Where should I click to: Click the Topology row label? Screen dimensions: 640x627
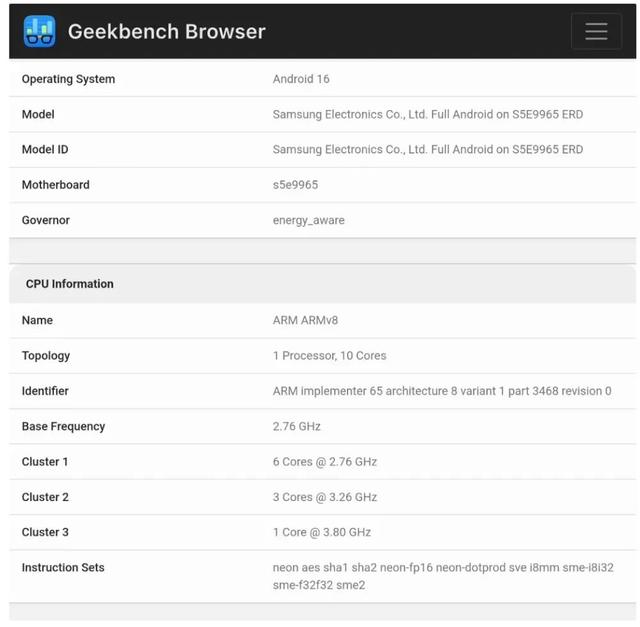(x=46, y=356)
